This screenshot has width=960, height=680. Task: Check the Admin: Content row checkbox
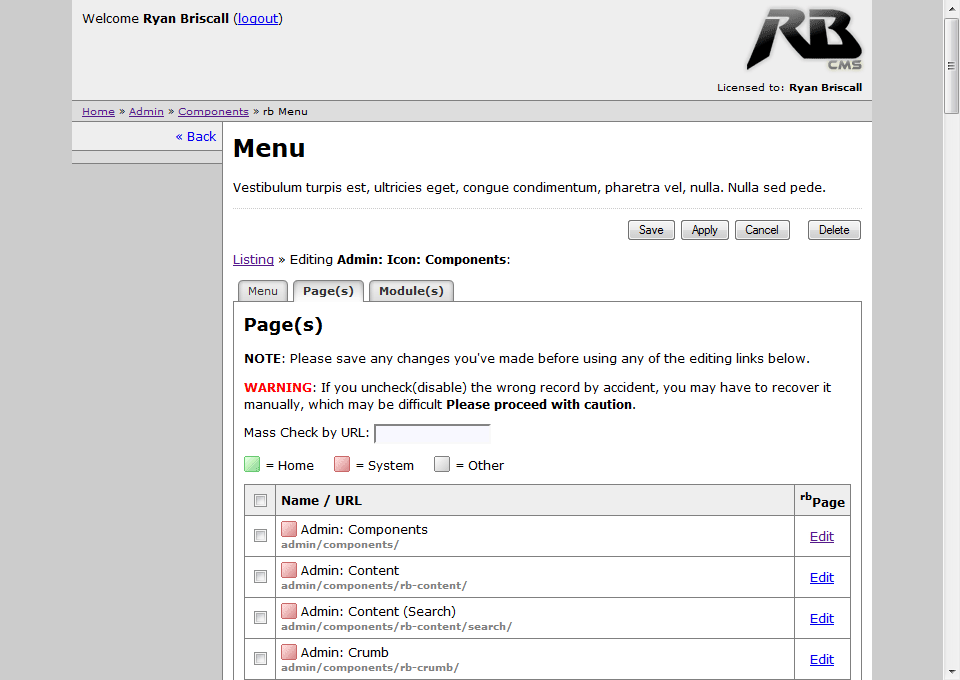point(260,577)
